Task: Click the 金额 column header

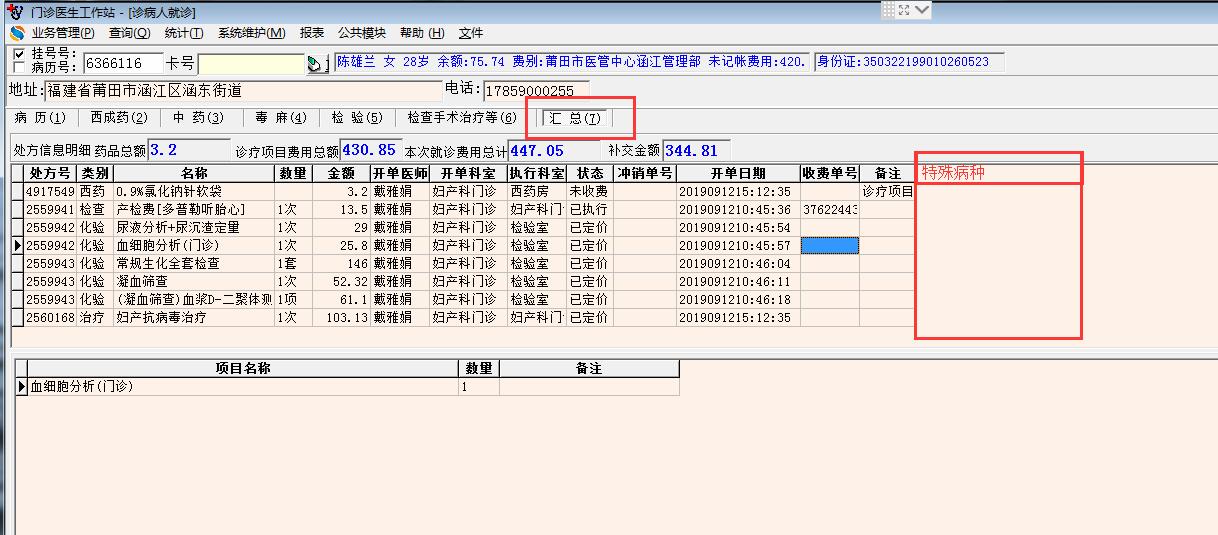Action: (341, 173)
